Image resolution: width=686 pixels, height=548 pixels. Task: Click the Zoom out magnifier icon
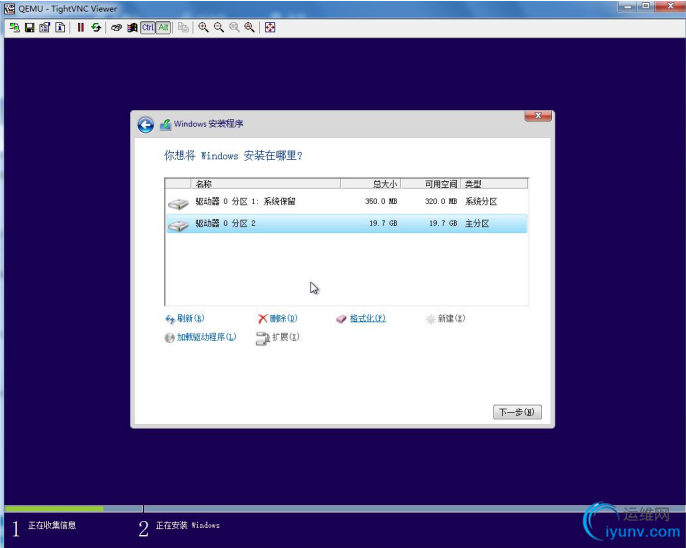click(218, 28)
